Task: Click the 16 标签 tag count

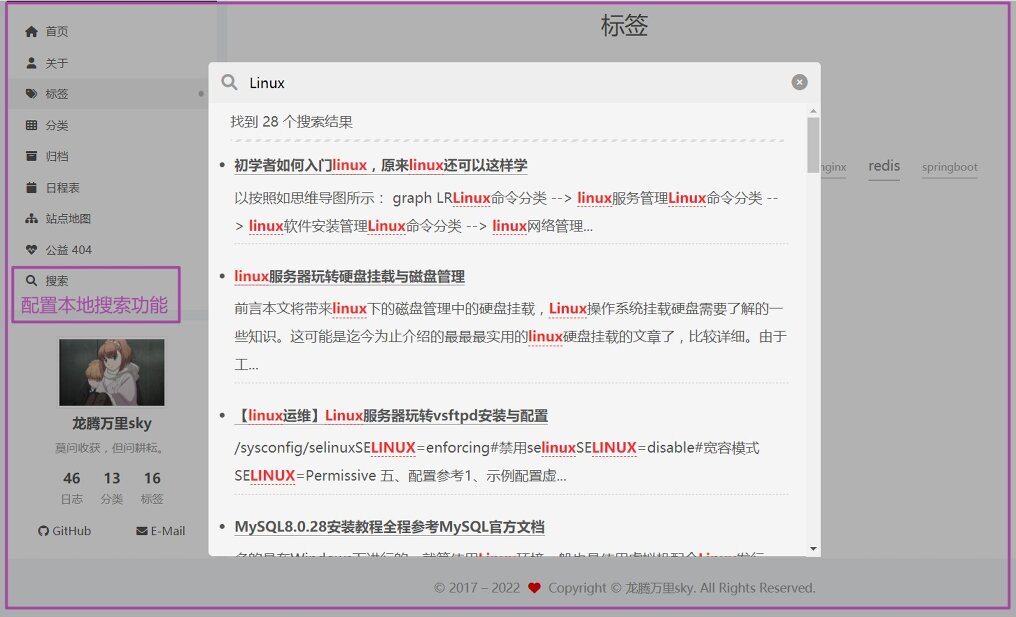Action: 152,487
